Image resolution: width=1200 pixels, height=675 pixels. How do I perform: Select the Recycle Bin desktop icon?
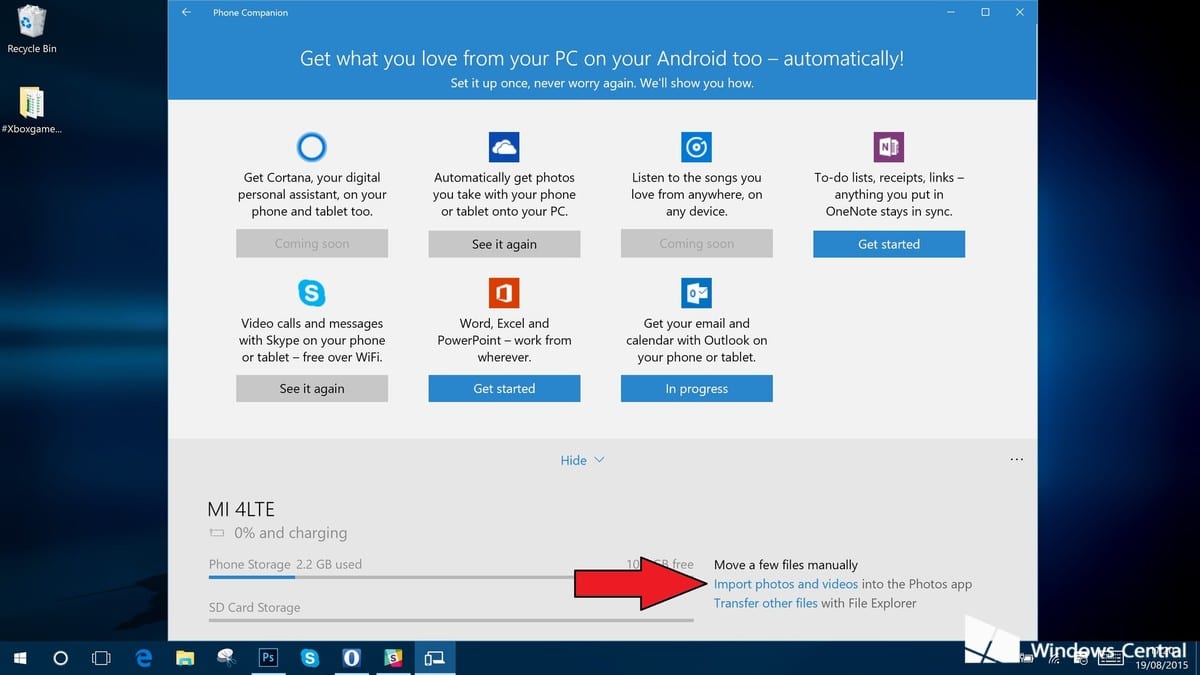(x=31, y=29)
